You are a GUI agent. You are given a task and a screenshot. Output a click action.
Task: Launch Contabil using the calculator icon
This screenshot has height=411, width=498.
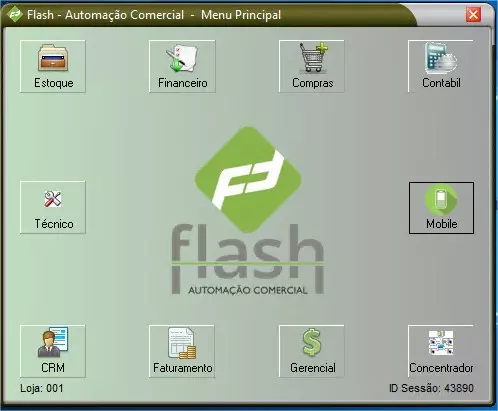[x=441, y=58]
